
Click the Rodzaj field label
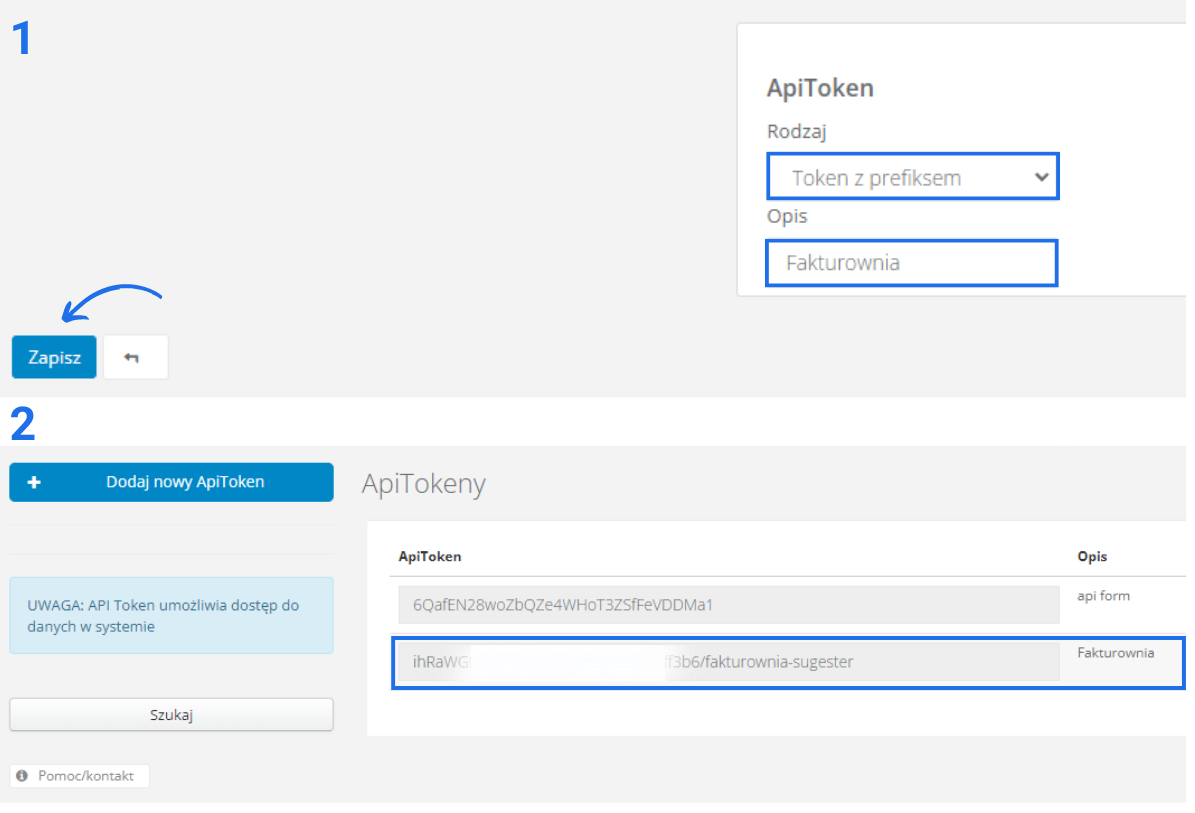(797, 131)
